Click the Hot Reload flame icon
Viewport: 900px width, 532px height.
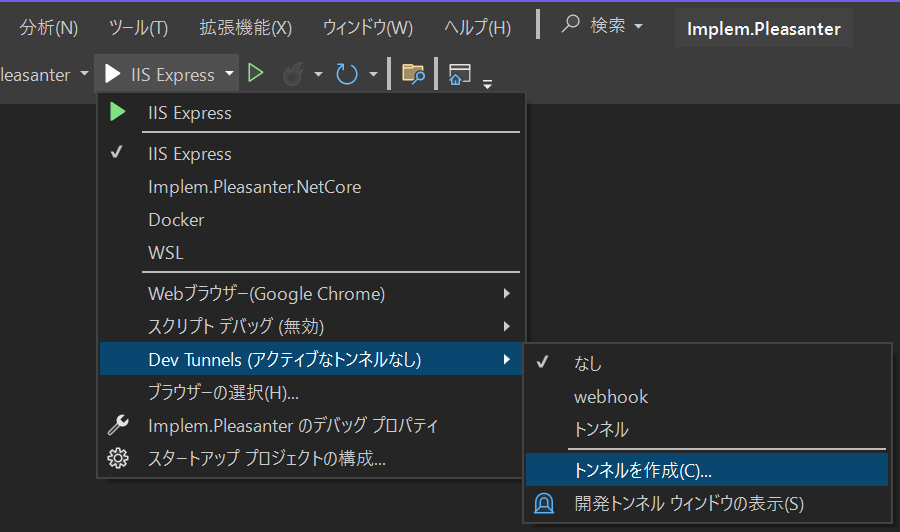coord(293,74)
